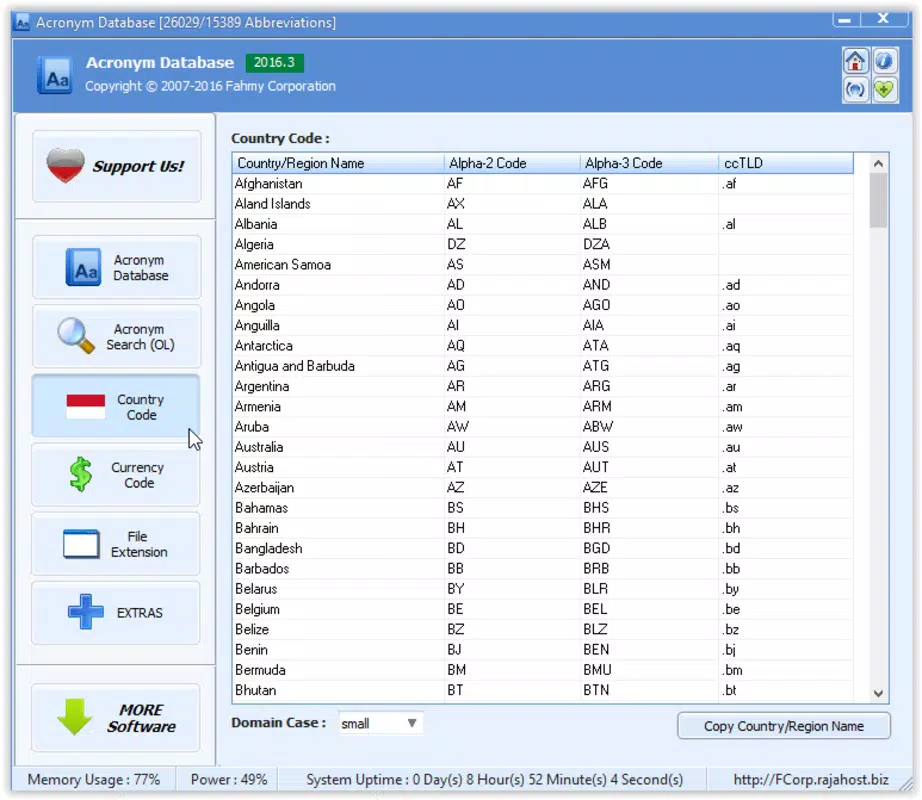Sort by Country/Region Name column header
Screen dimensions: 922x800
click(x=338, y=163)
